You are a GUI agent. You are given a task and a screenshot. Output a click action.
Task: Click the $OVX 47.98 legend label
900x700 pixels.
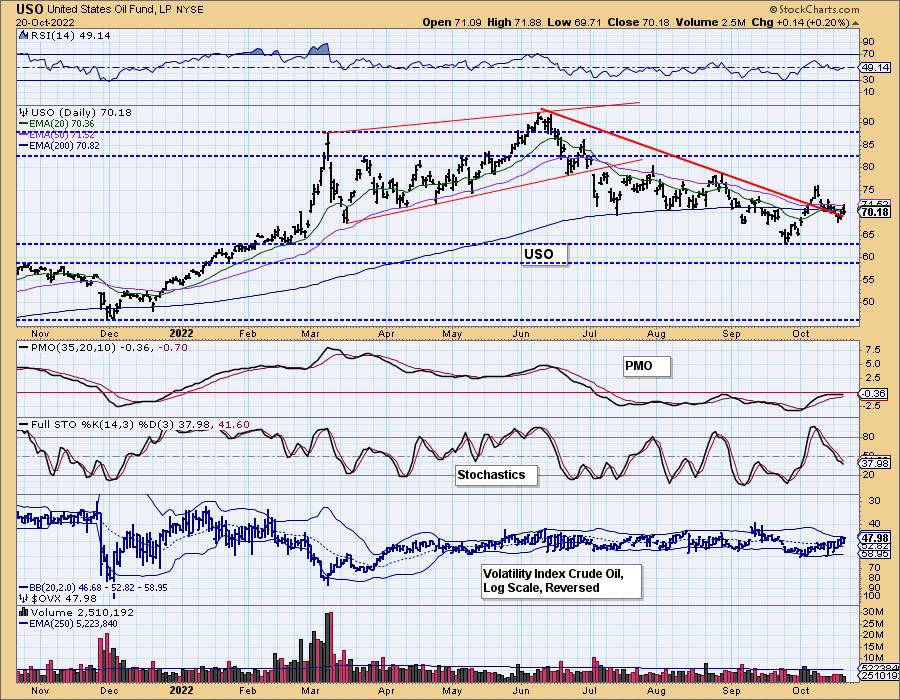[x=64, y=598]
